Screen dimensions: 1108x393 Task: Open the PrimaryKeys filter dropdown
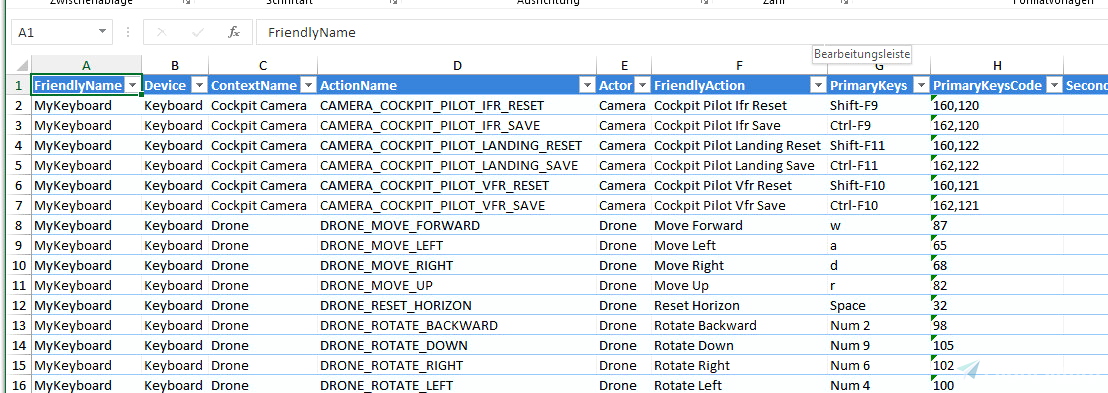click(x=921, y=86)
